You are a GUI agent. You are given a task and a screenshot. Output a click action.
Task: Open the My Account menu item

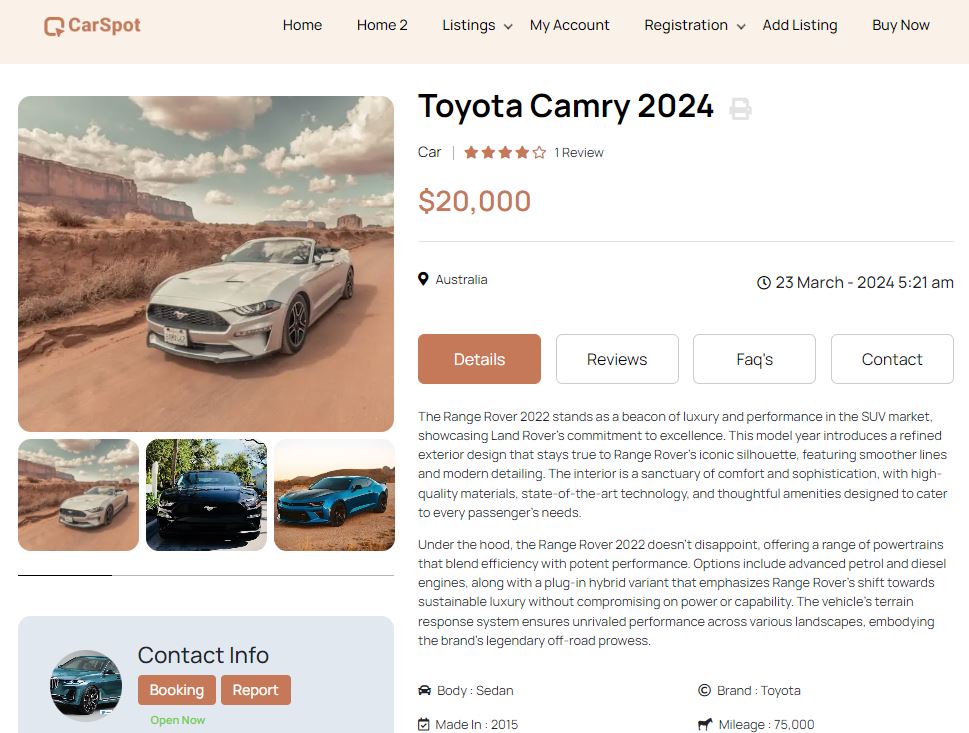coord(569,25)
